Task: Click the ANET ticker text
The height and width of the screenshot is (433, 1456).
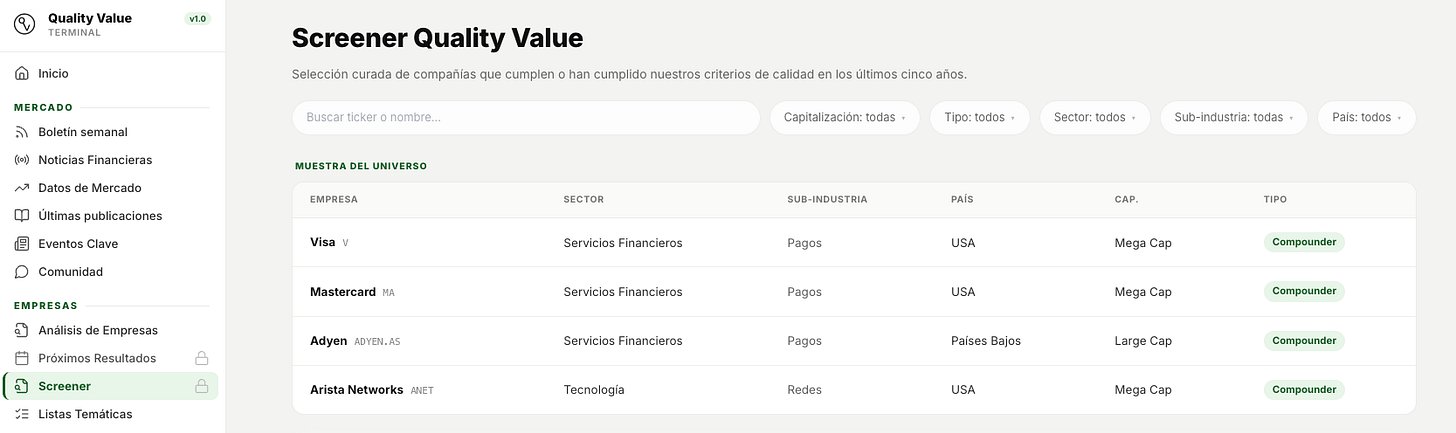Action: [422, 391]
